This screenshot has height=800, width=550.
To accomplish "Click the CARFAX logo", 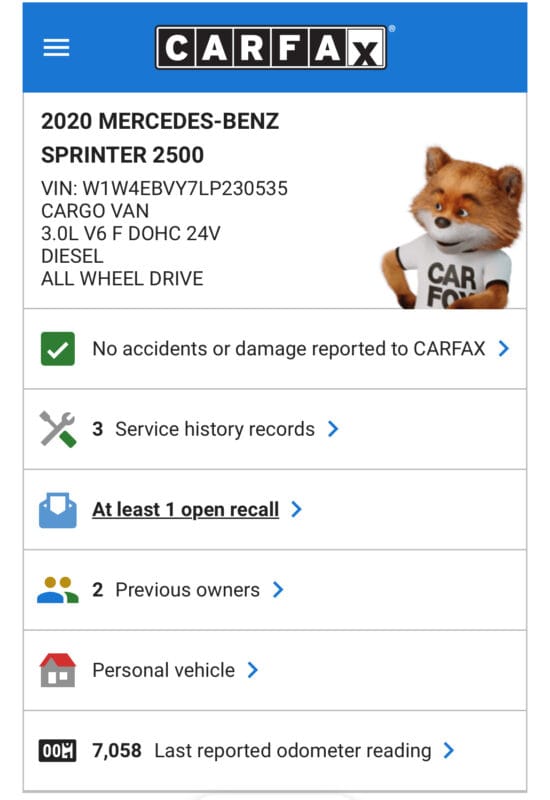I will (271, 47).
